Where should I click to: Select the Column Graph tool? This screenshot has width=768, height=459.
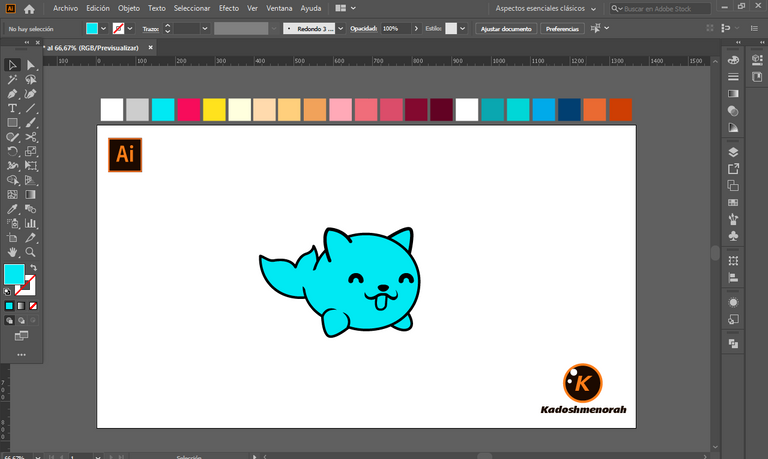click(31, 223)
